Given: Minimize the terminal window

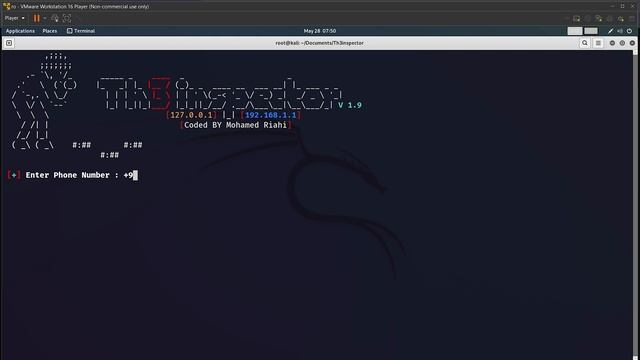Looking at the screenshot, I should click(612, 43).
